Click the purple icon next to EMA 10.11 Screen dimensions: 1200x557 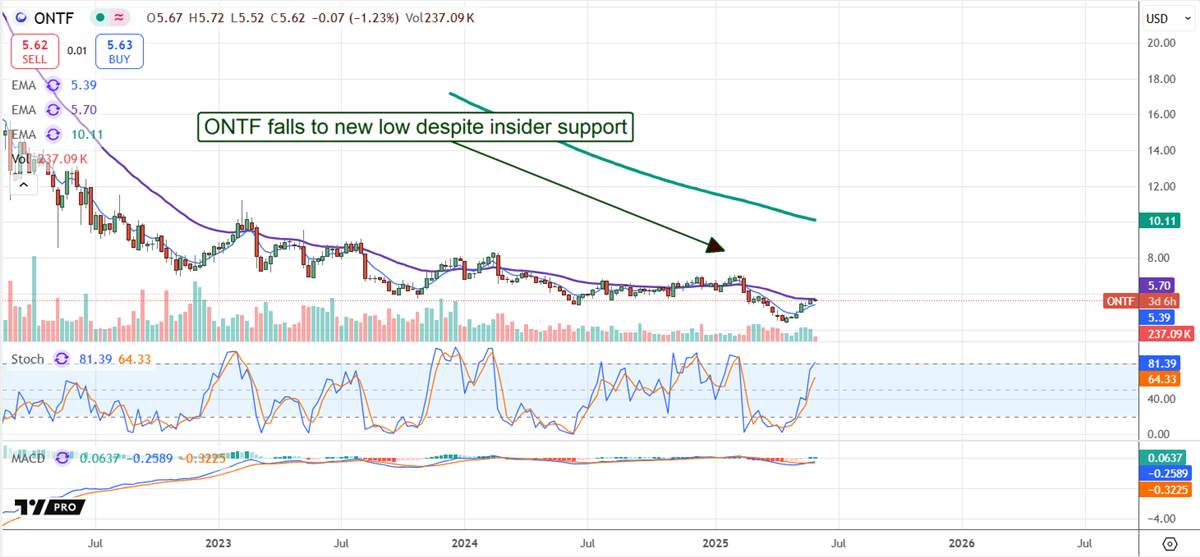[x=55, y=134]
